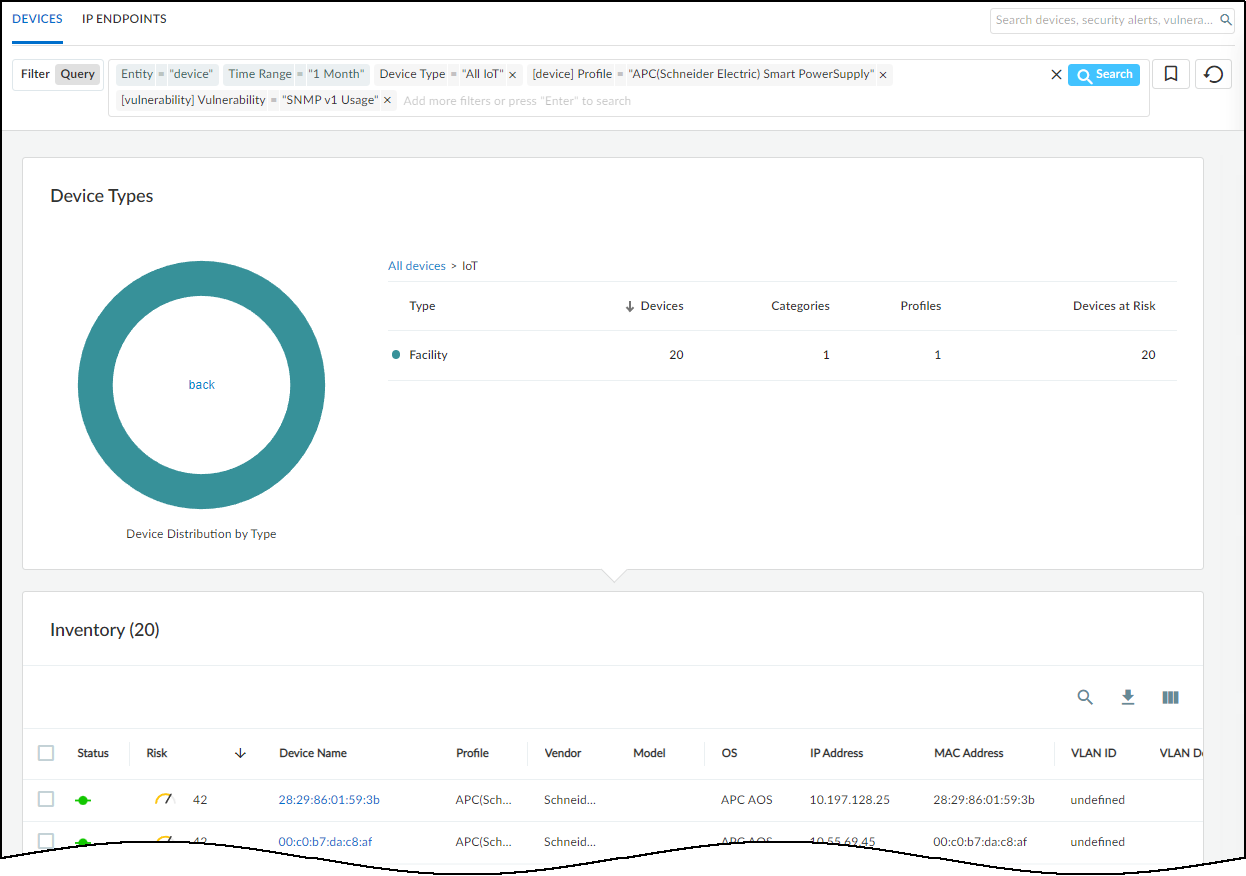Click the bookmark icon to save query

[1170, 74]
